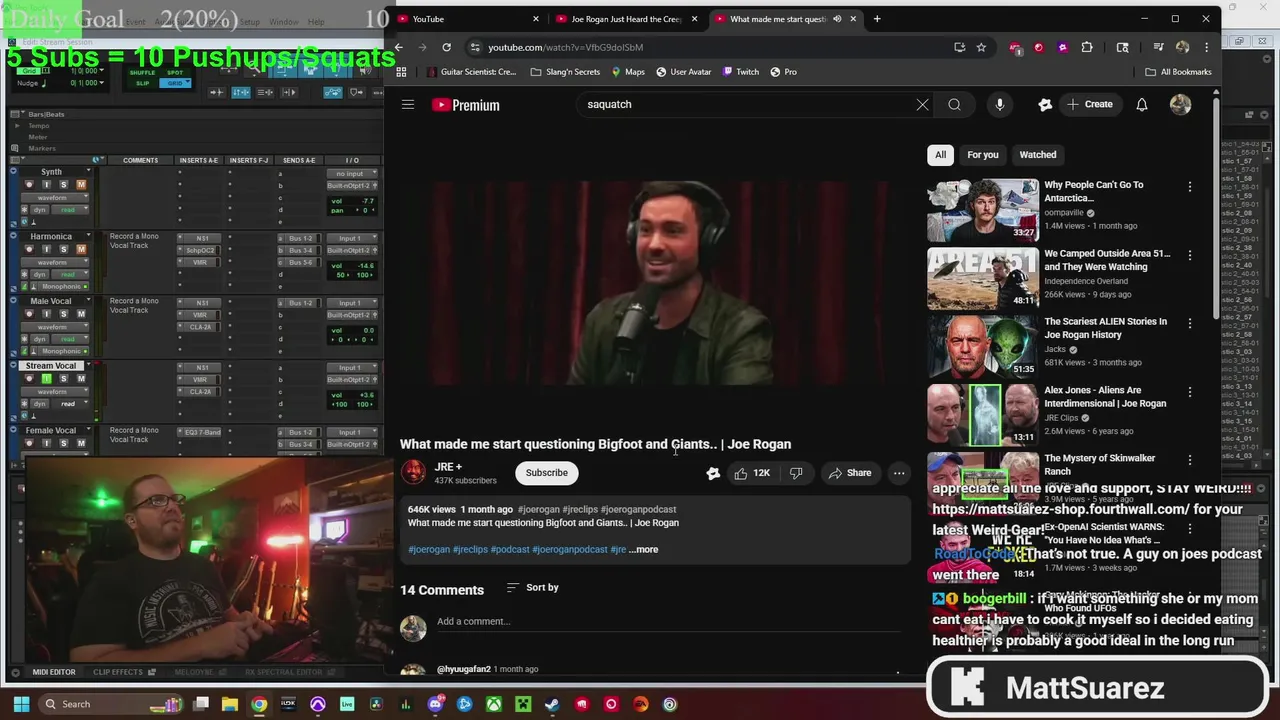The height and width of the screenshot is (720, 1280).
Task: Toggle mute on the Synth track
Action: point(81,184)
